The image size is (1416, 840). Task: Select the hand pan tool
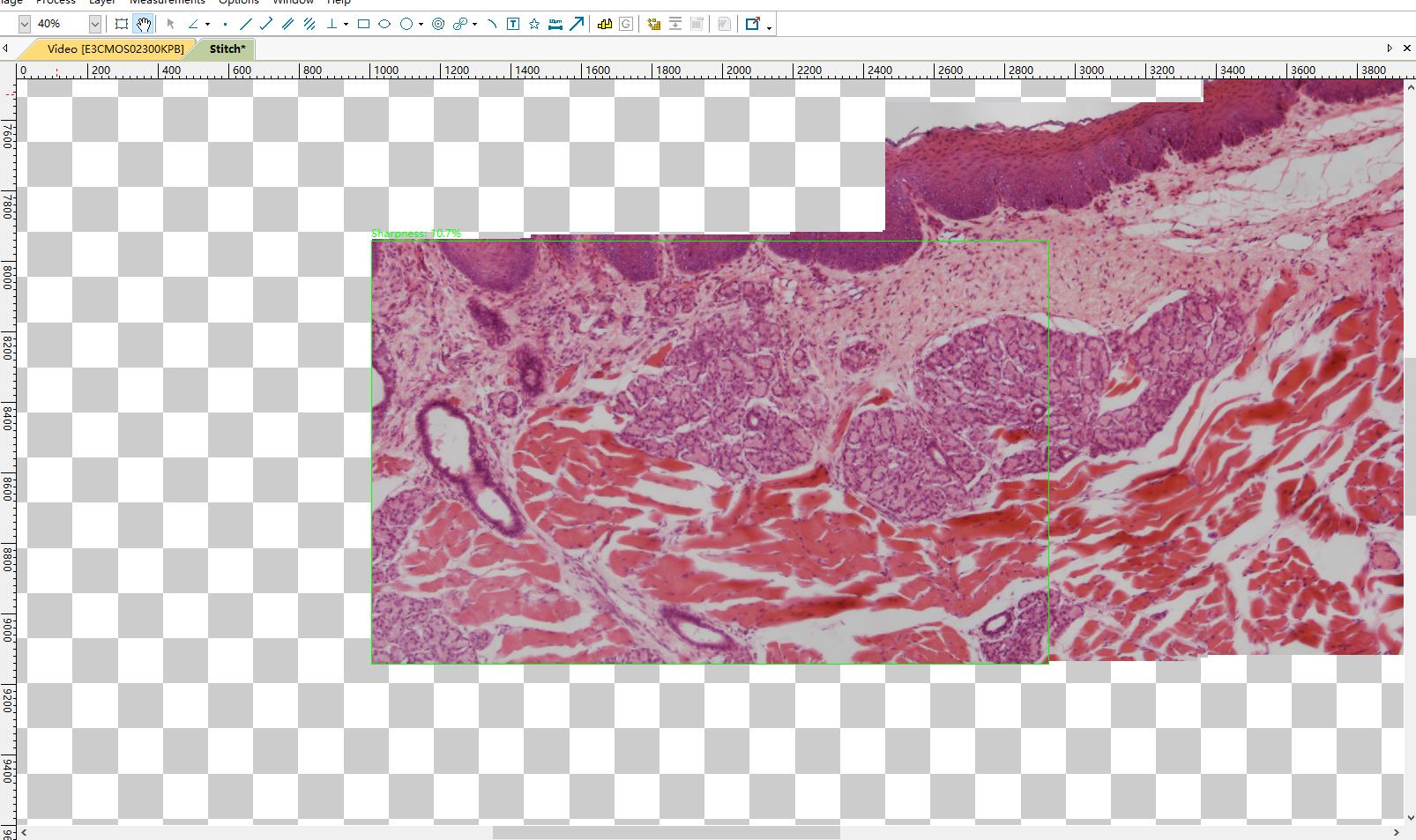pos(144,25)
